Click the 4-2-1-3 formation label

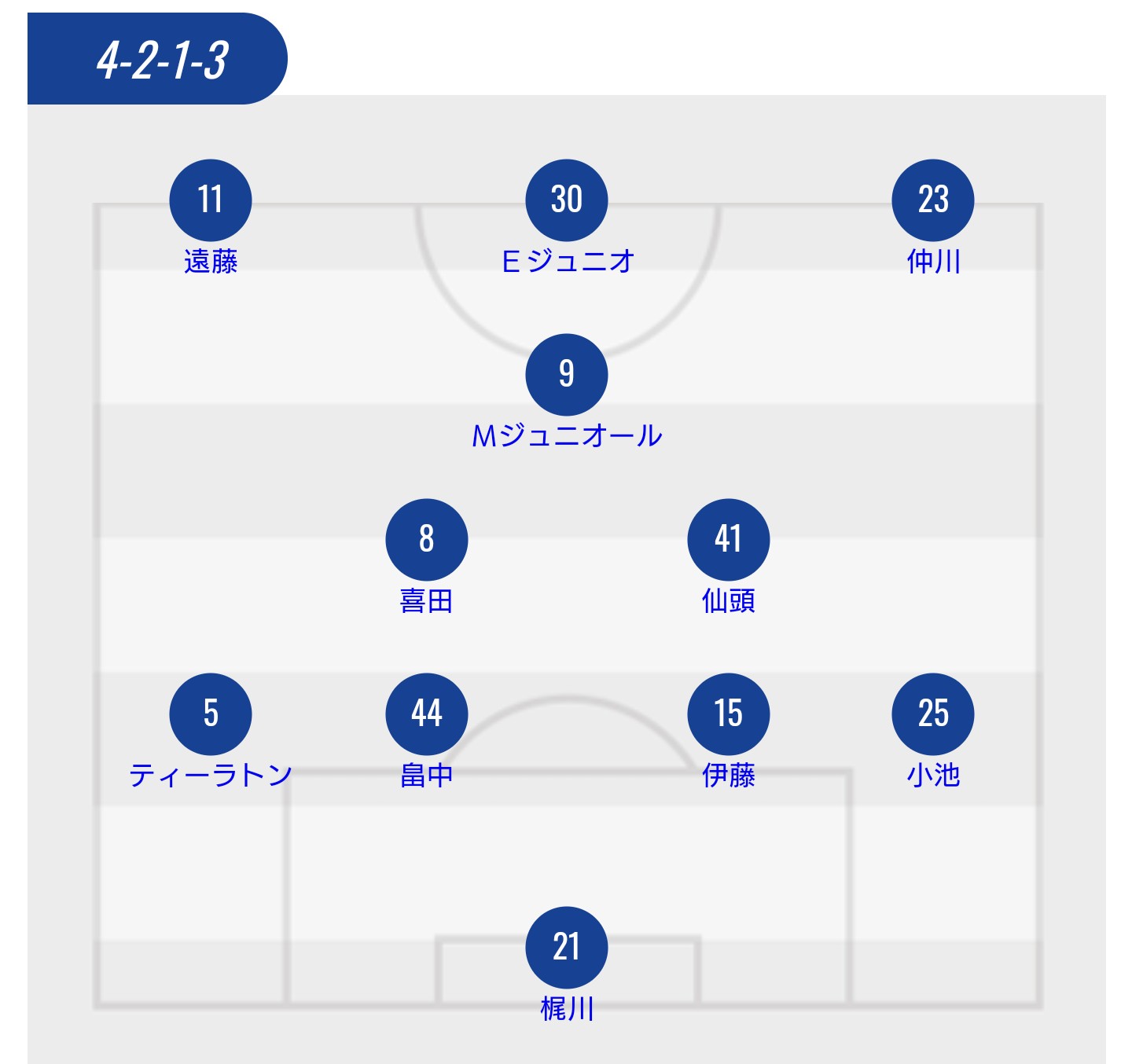click(x=162, y=60)
